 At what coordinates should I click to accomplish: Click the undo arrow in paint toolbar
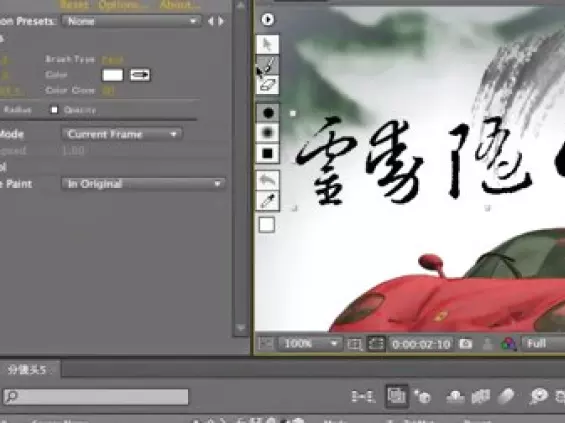[267, 180]
